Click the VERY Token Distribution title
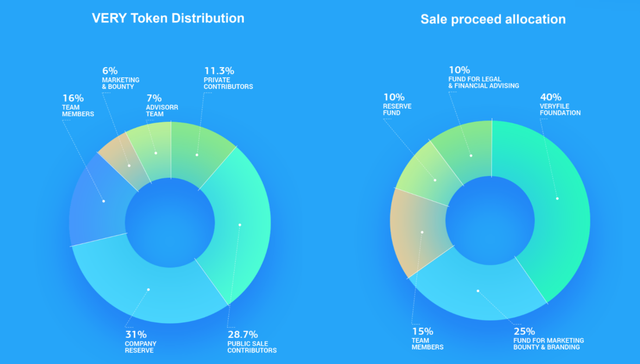640x364 pixels. [168, 18]
